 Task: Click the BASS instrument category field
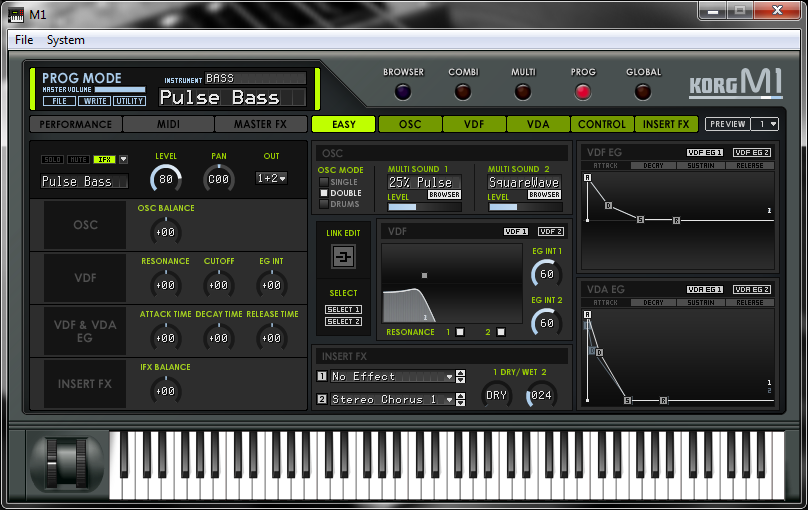coord(256,78)
